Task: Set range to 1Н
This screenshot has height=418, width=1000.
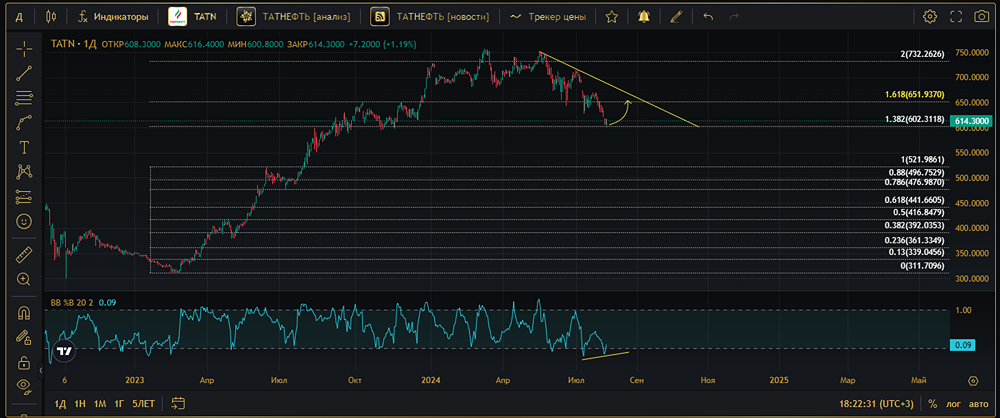Action: [80, 403]
